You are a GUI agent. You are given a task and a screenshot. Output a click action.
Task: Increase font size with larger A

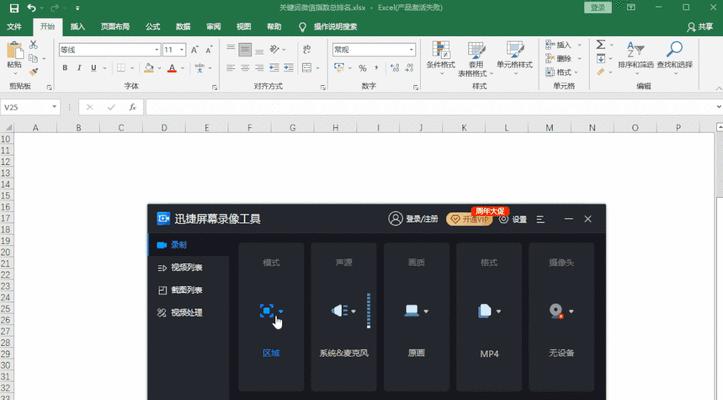coord(195,50)
